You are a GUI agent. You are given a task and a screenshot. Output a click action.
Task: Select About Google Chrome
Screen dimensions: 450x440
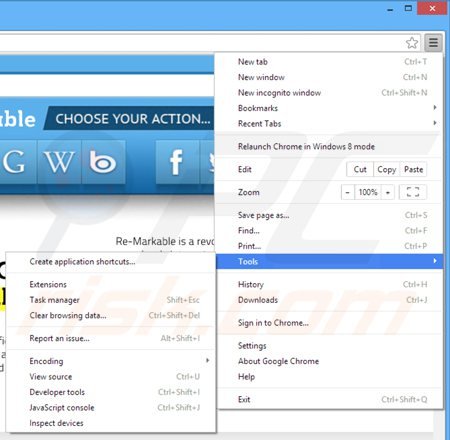pyautogui.click(x=329, y=361)
